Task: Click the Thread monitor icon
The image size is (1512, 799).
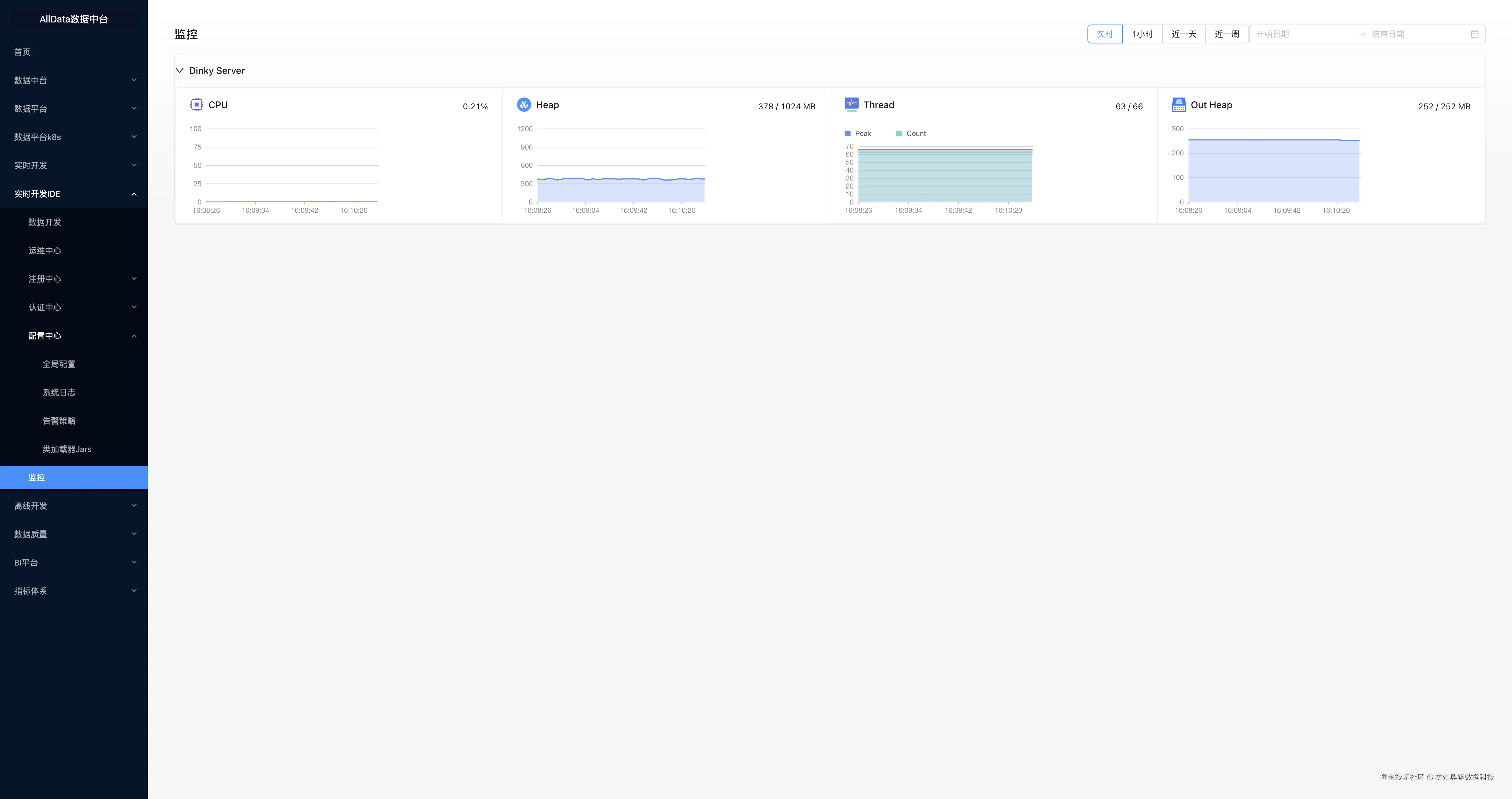Action: (x=851, y=104)
